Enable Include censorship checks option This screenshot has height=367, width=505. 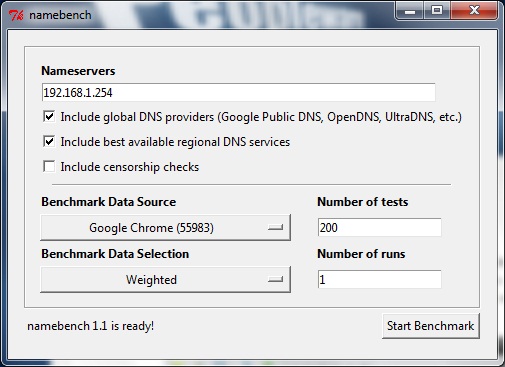click(x=49, y=166)
